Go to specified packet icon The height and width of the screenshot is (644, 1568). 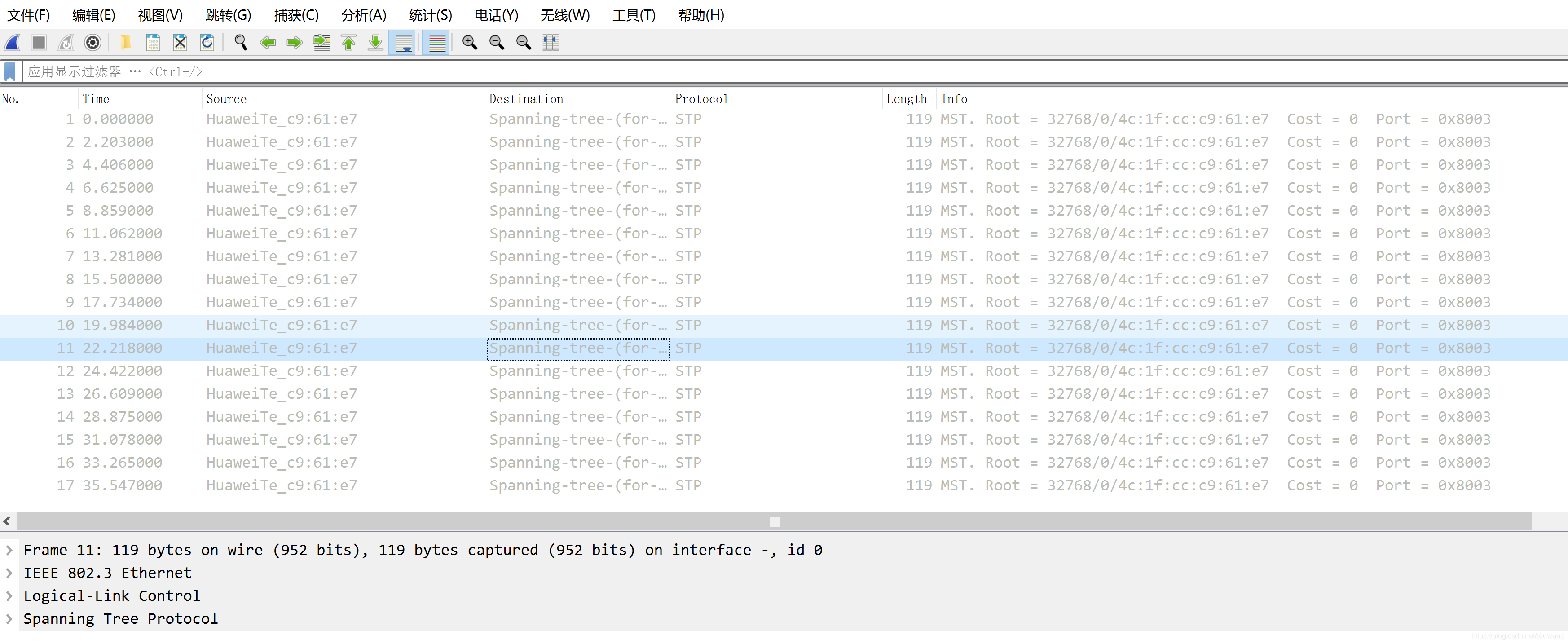pyautogui.click(x=322, y=43)
